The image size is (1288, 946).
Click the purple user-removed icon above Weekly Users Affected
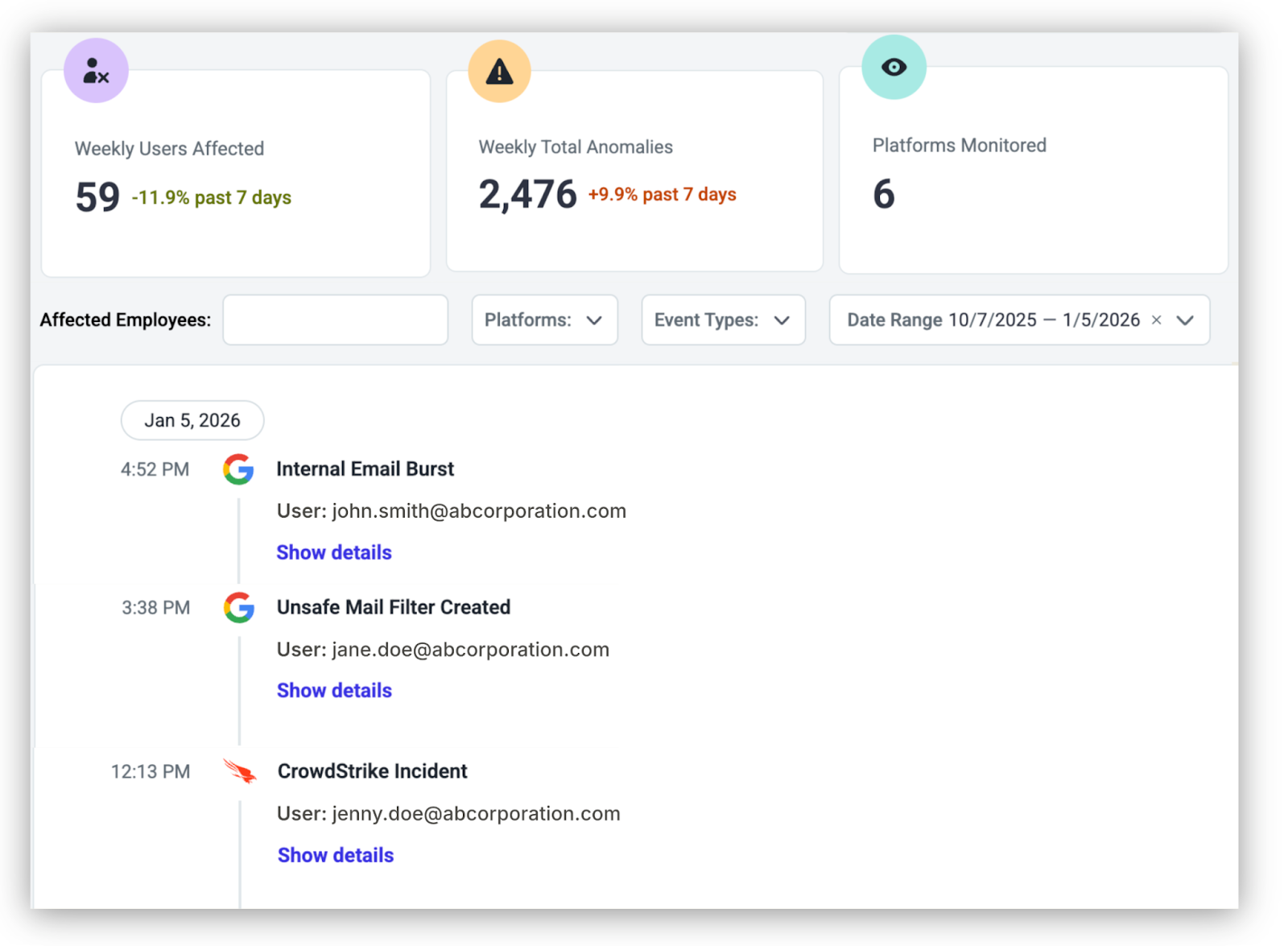[96, 71]
